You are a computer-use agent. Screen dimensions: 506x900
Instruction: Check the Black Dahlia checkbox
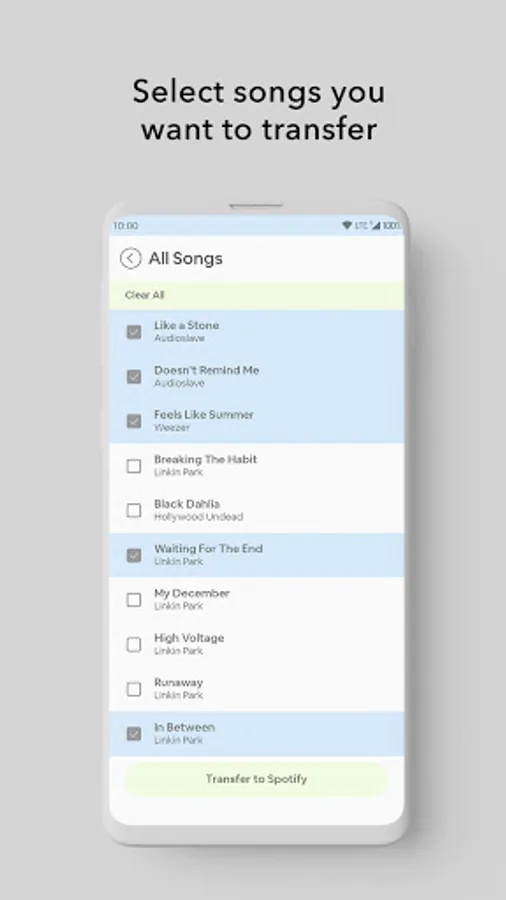coord(134,510)
